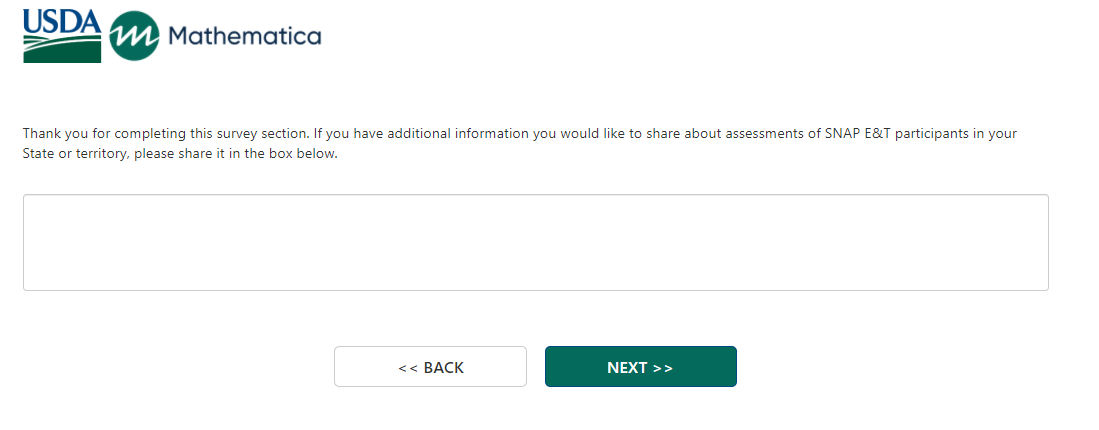
Task: Go to the next survey page
Action: click(640, 367)
